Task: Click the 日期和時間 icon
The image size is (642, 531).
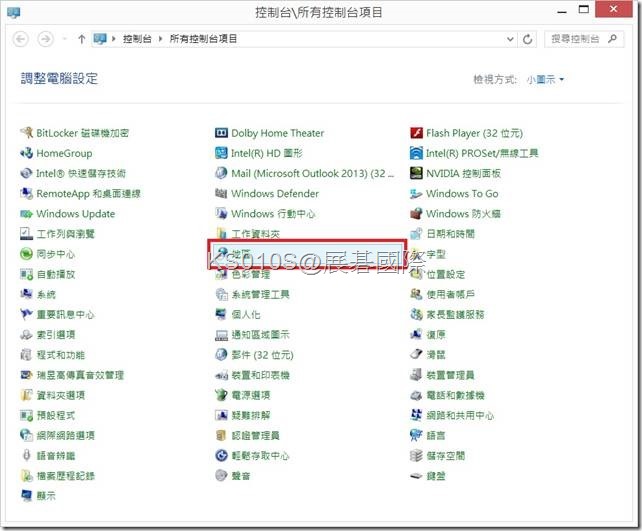Action: click(416, 234)
